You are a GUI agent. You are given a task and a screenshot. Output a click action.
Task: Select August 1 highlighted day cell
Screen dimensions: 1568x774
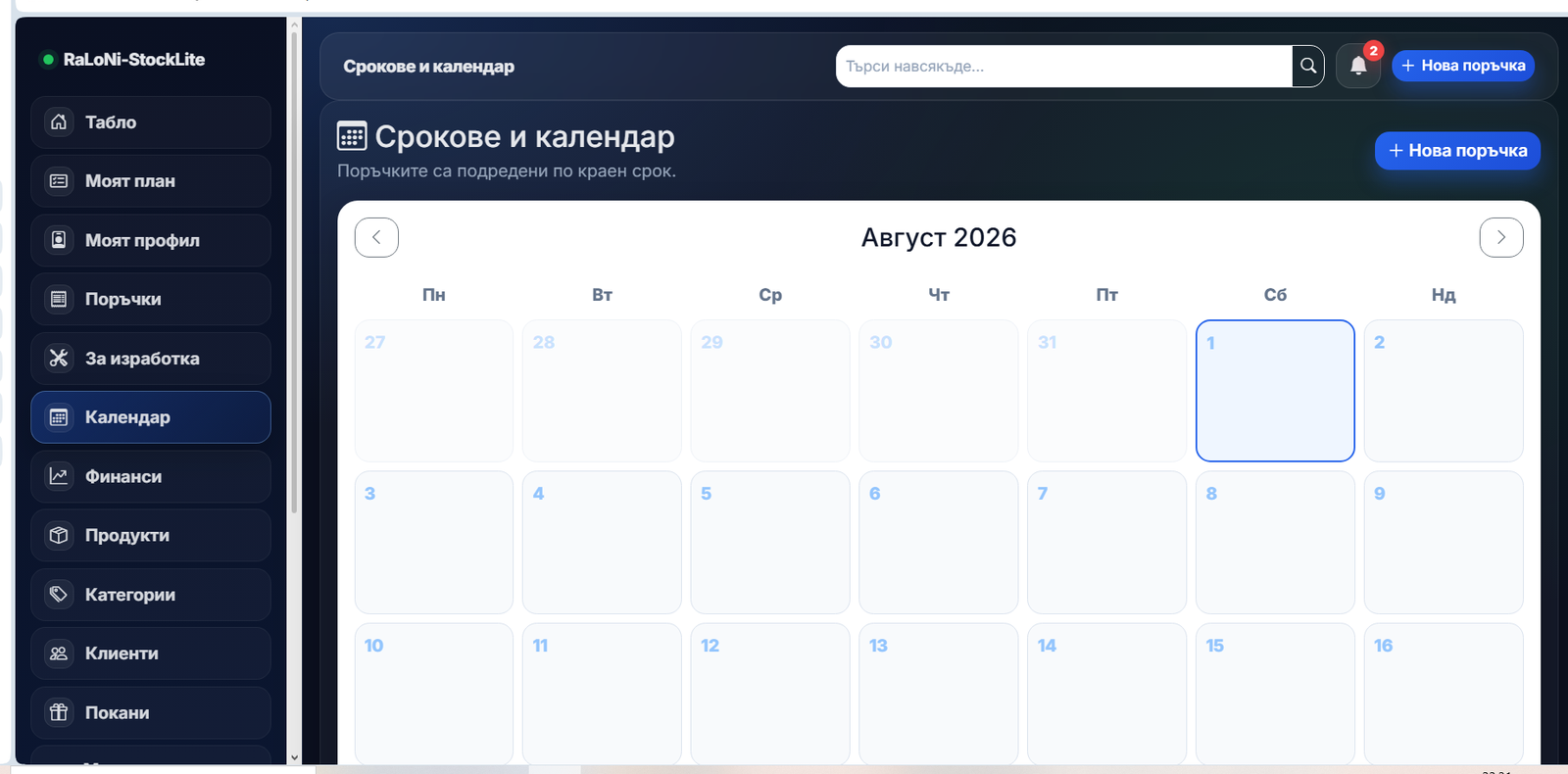click(1275, 391)
